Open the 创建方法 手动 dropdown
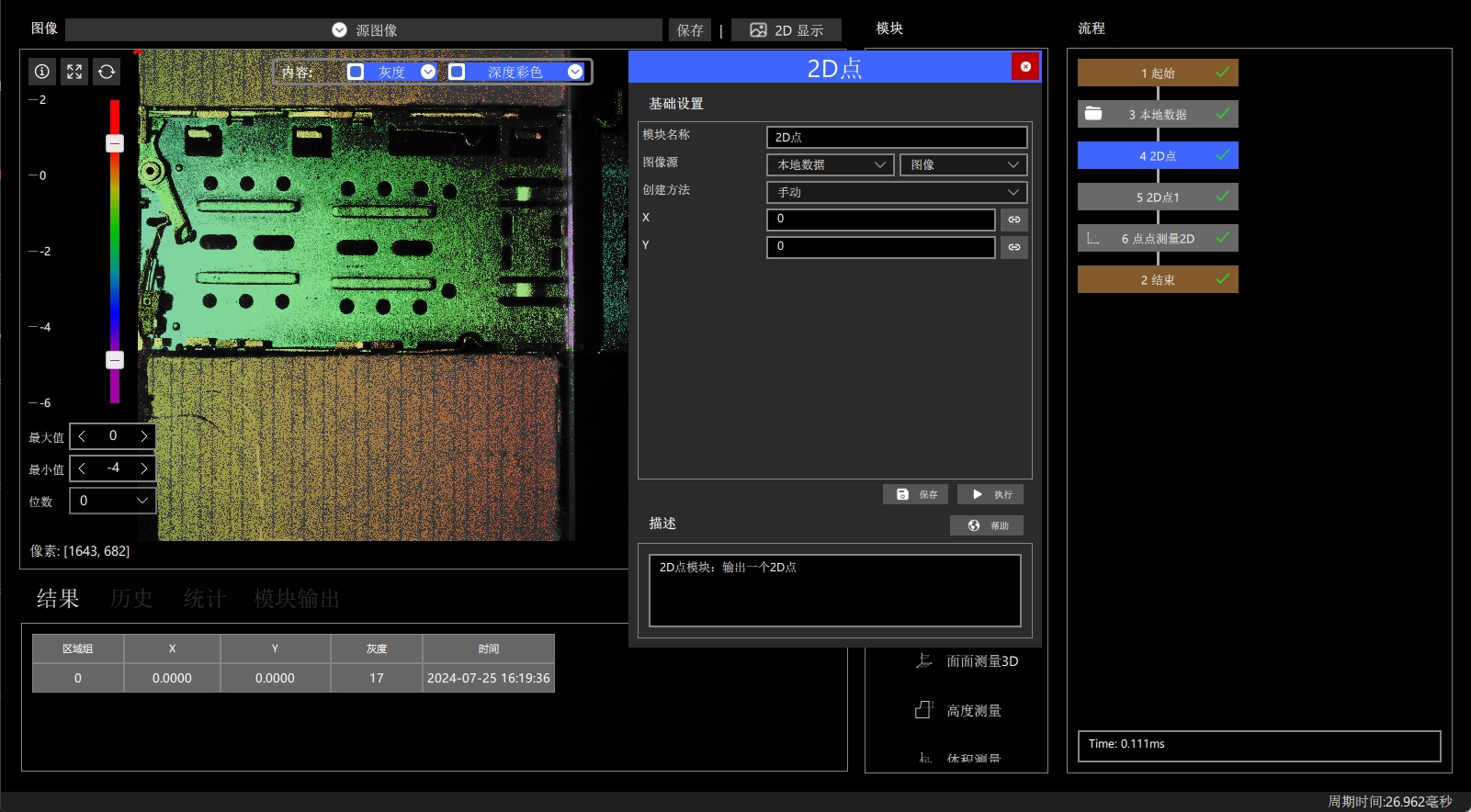 897,192
